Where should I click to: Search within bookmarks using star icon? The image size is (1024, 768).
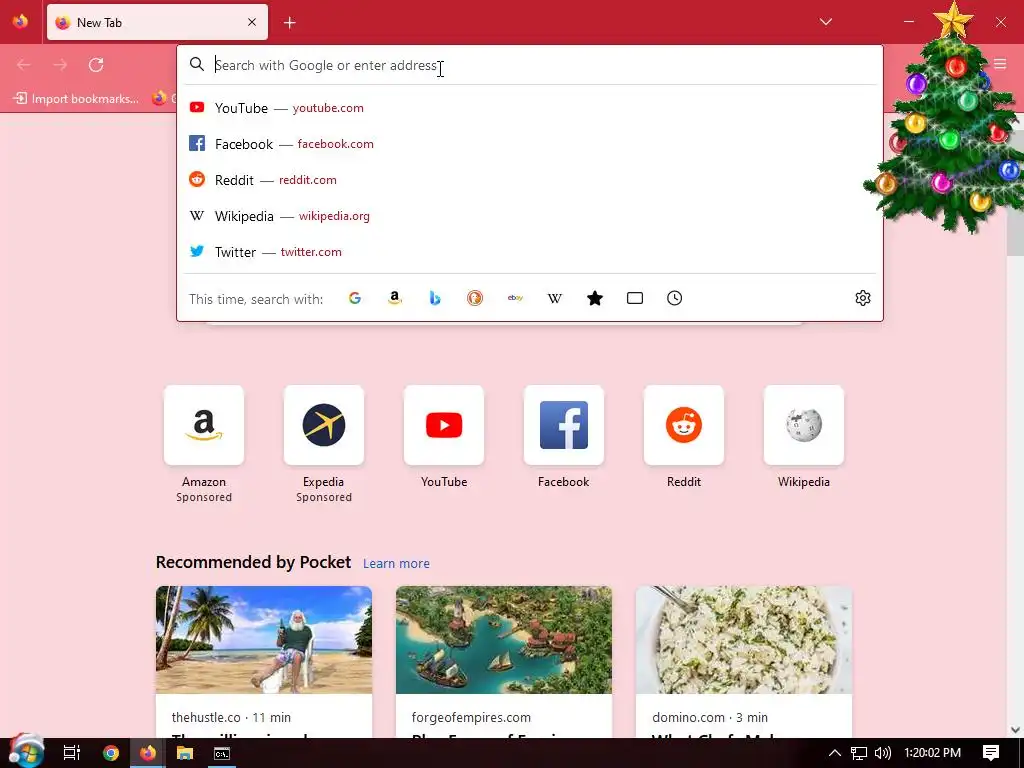point(595,298)
